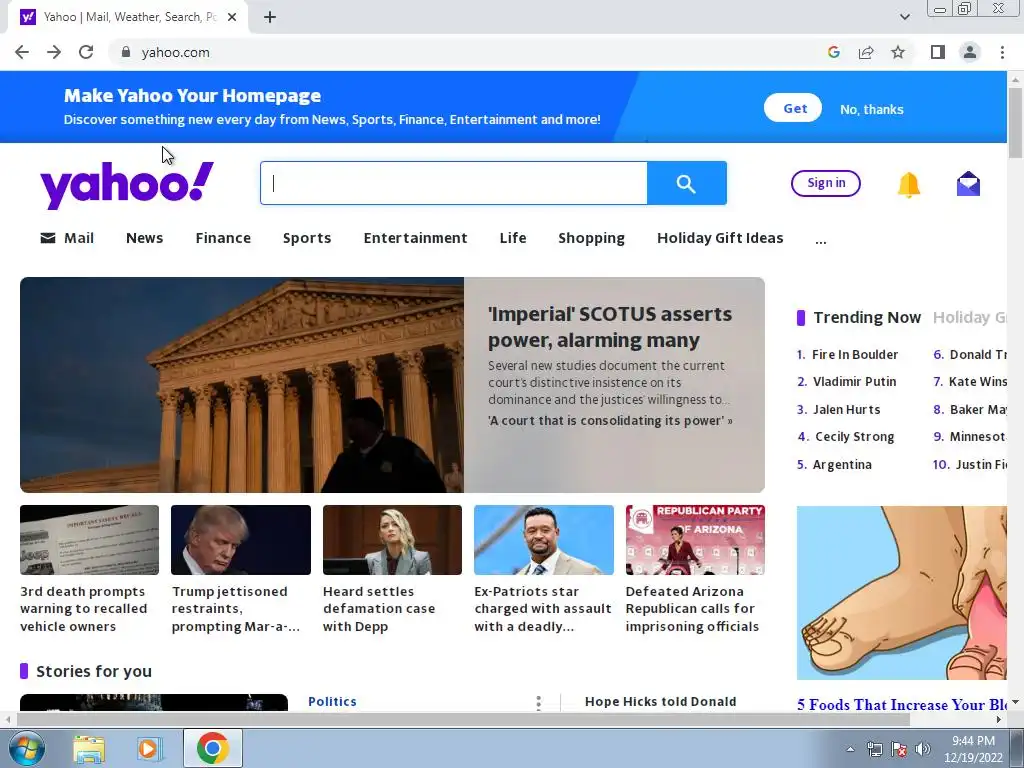Click the share page icon
Viewport: 1024px width, 768px height.
click(x=866, y=52)
